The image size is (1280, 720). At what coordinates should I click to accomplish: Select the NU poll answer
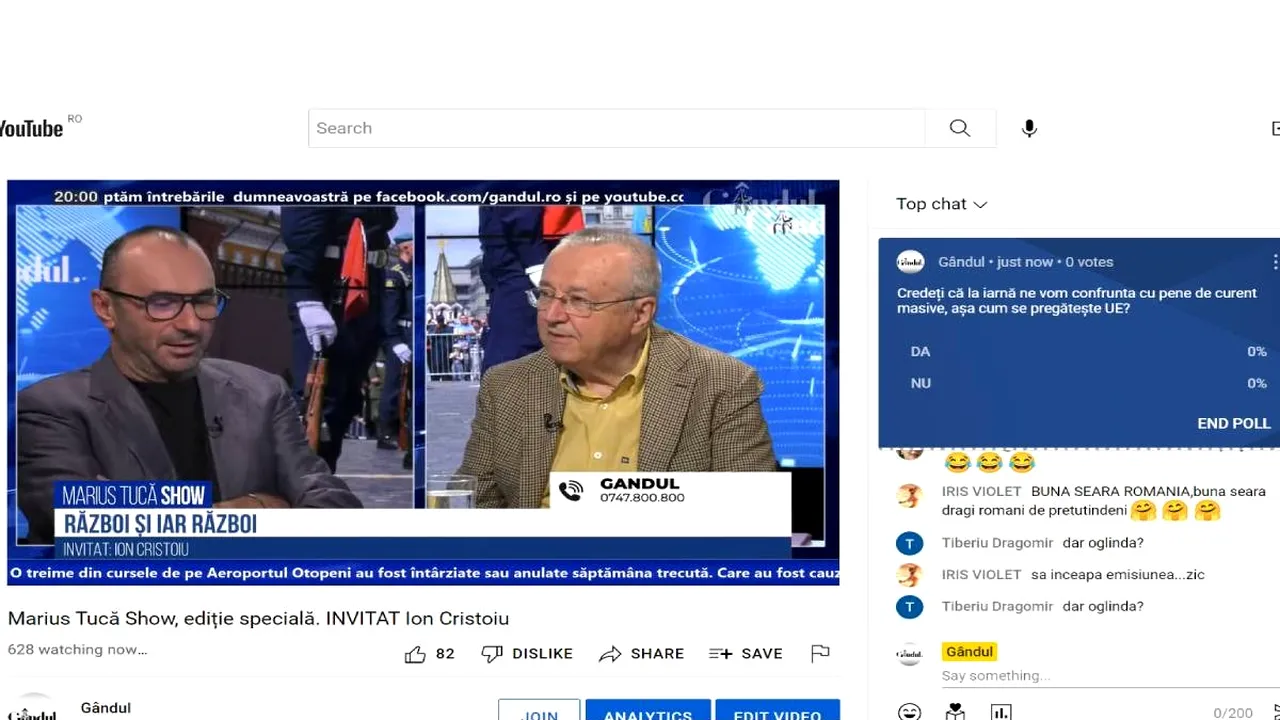1080,383
